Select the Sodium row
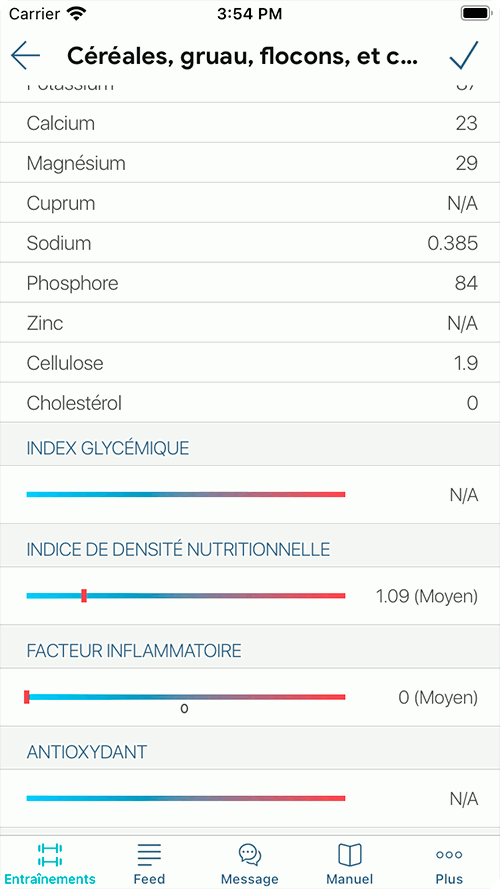500x889 pixels. 250,243
